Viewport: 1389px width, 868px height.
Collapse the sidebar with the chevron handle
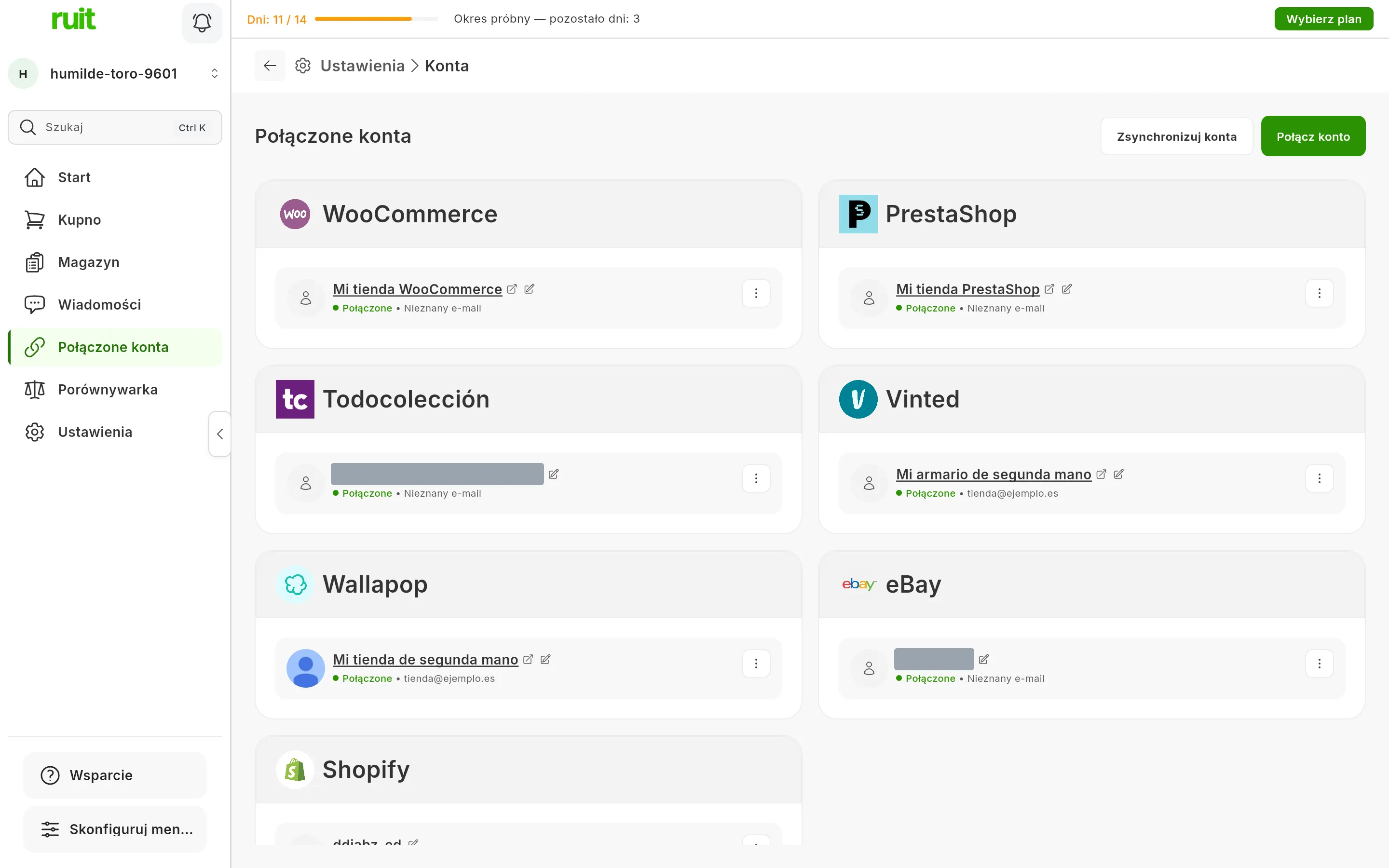[x=220, y=434]
